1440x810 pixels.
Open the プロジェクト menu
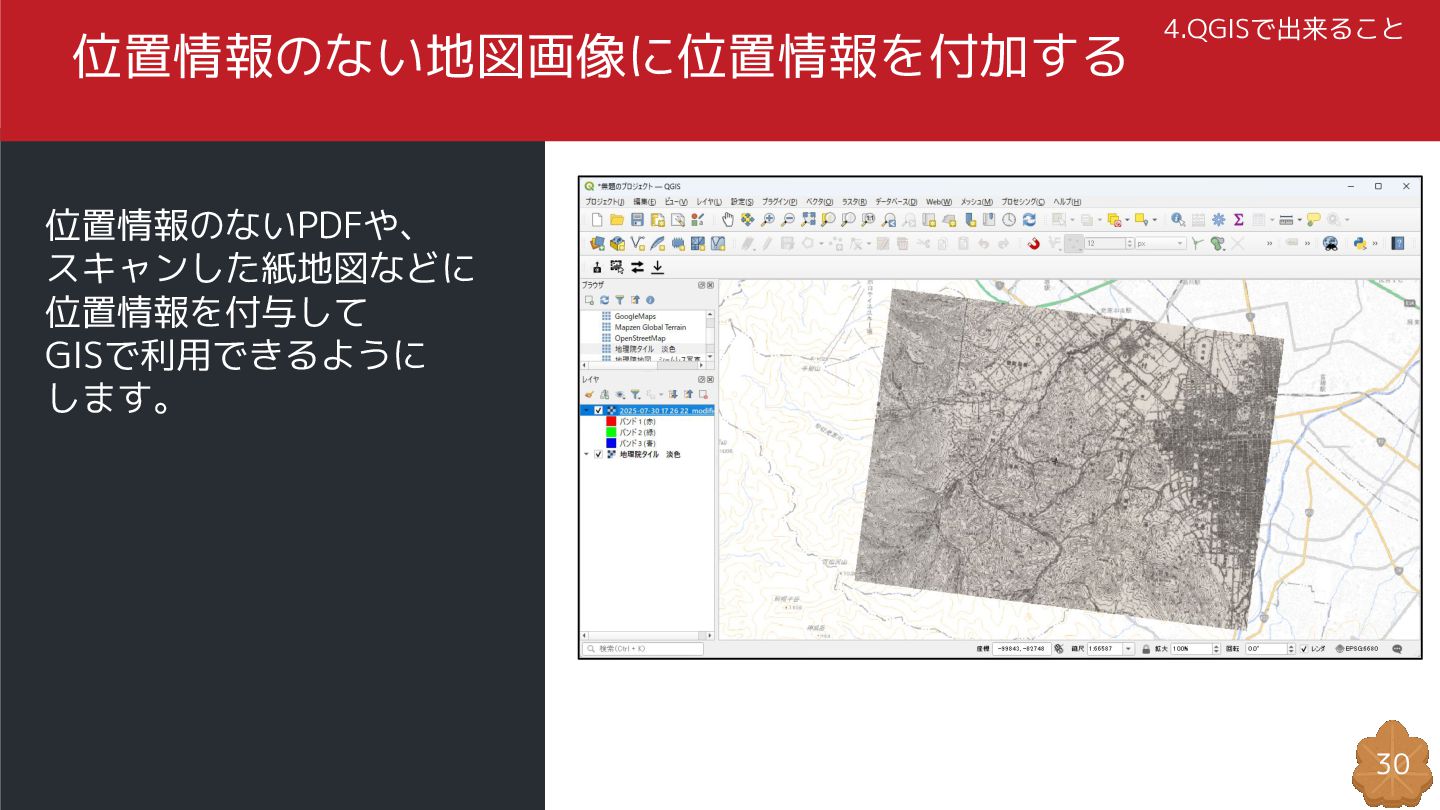pyautogui.click(x=605, y=202)
